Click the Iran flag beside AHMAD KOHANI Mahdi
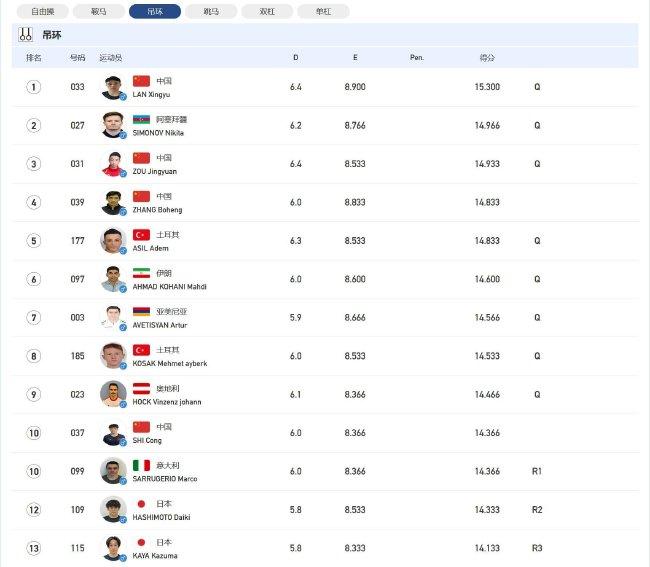The height and width of the screenshot is (567, 650). 141,273
